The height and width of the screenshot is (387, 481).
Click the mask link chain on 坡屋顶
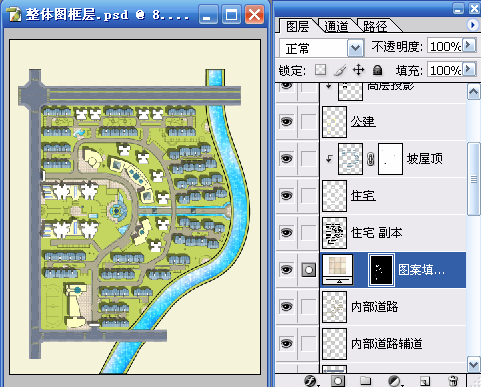[x=370, y=159]
